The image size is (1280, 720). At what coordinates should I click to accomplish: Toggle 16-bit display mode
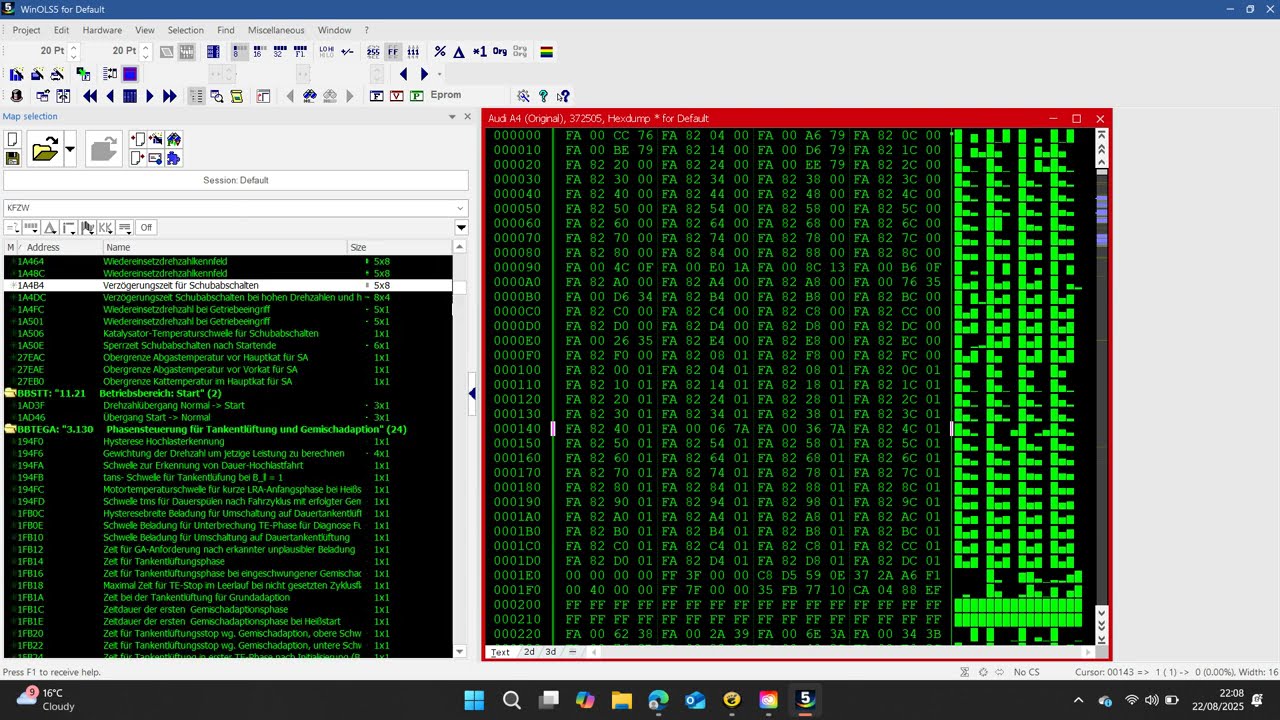coord(258,51)
